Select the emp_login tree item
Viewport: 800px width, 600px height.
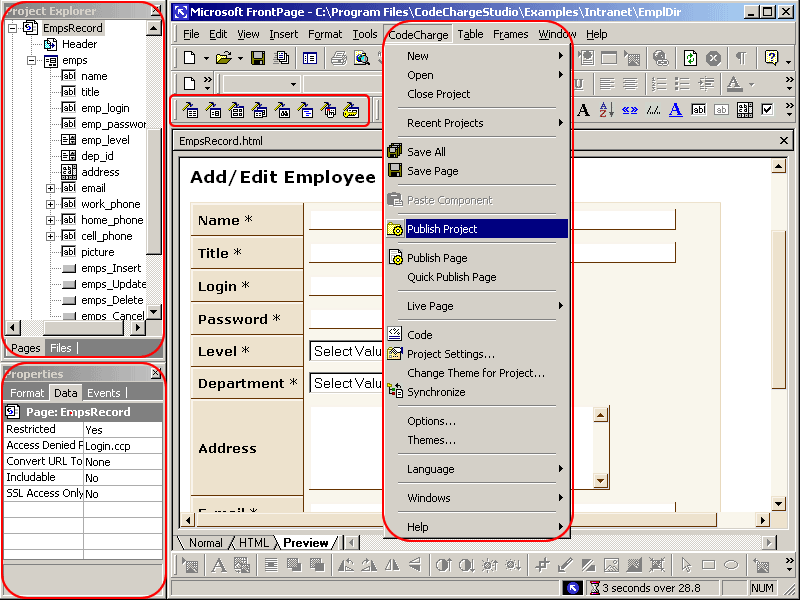105,108
